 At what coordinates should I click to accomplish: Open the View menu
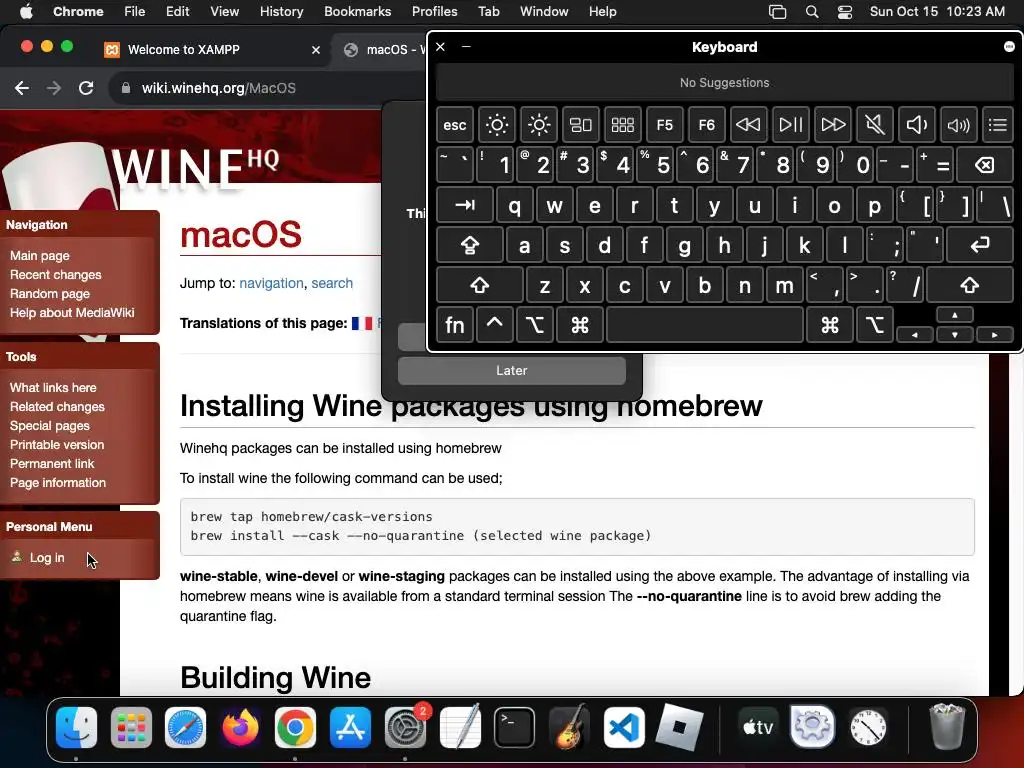[x=225, y=11]
